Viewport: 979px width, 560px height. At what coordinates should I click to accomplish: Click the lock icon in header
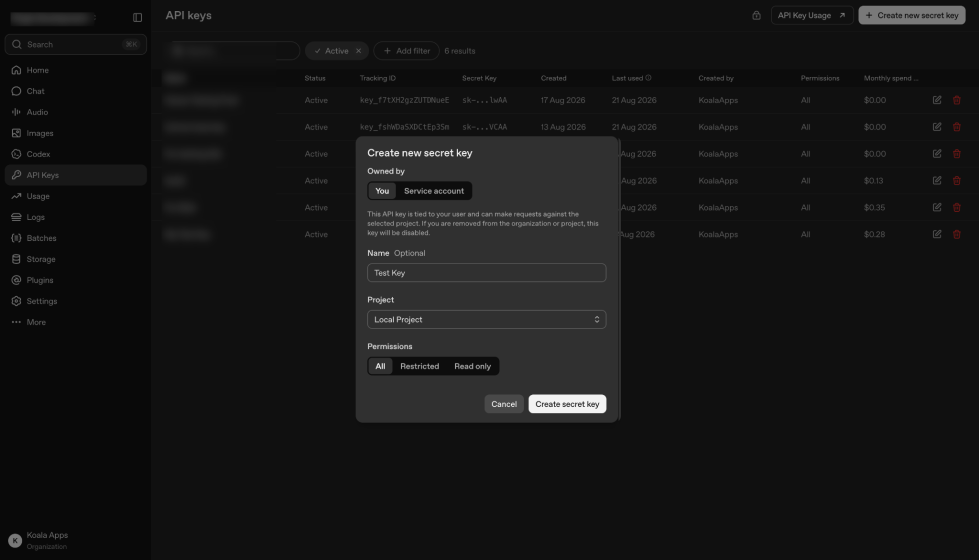click(756, 15)
